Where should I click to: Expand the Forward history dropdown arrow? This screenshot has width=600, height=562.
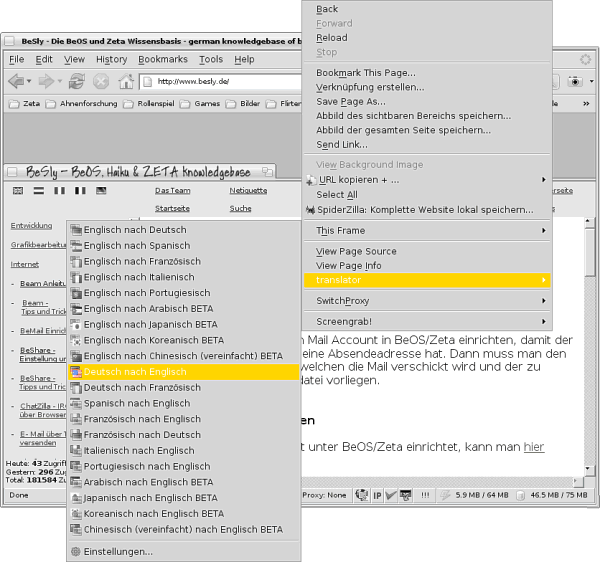coord(62,81)
